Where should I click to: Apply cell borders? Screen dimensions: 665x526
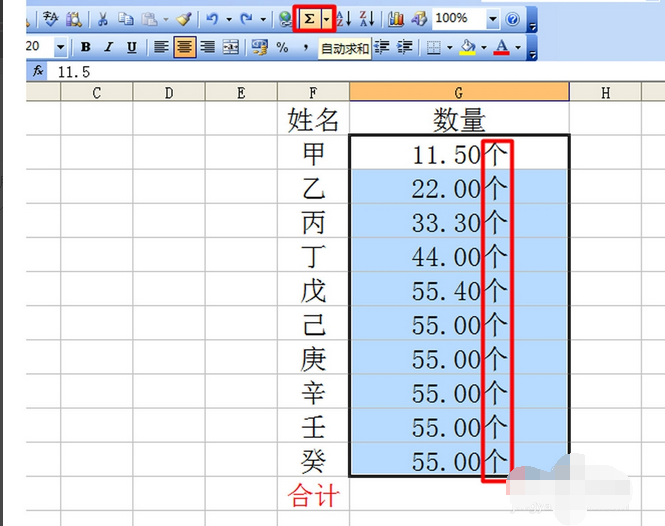click(433, 47)
